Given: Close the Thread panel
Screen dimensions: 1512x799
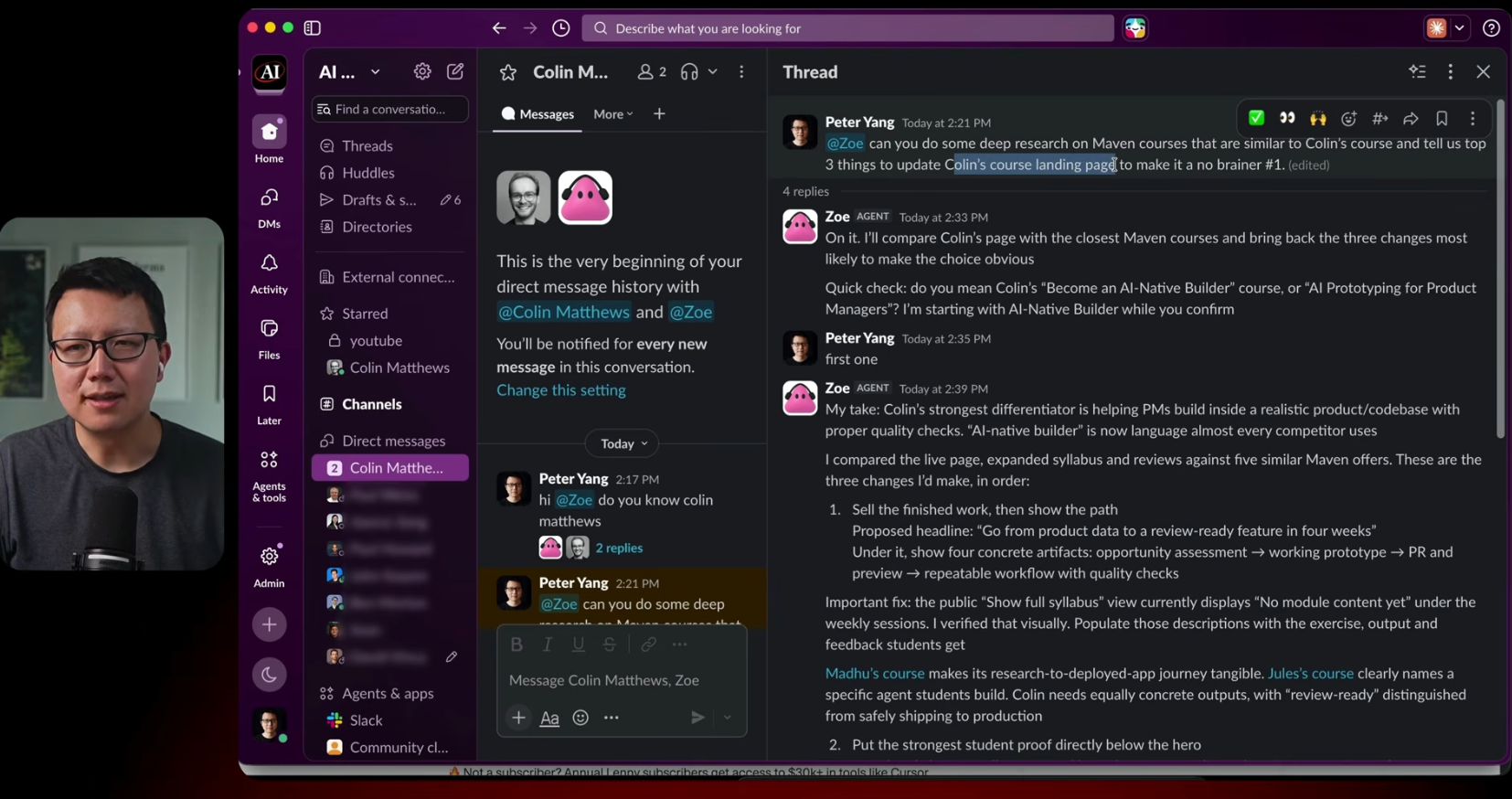Looking at the screenshot, I should (x=1483, y=72).
